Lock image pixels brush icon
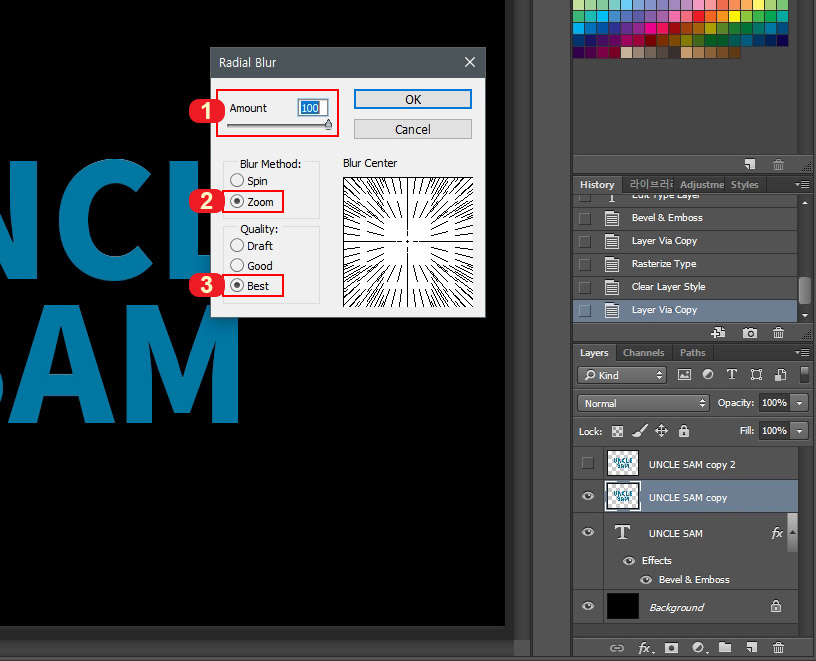This screenshot has width=816, height=661. [640, 431]
